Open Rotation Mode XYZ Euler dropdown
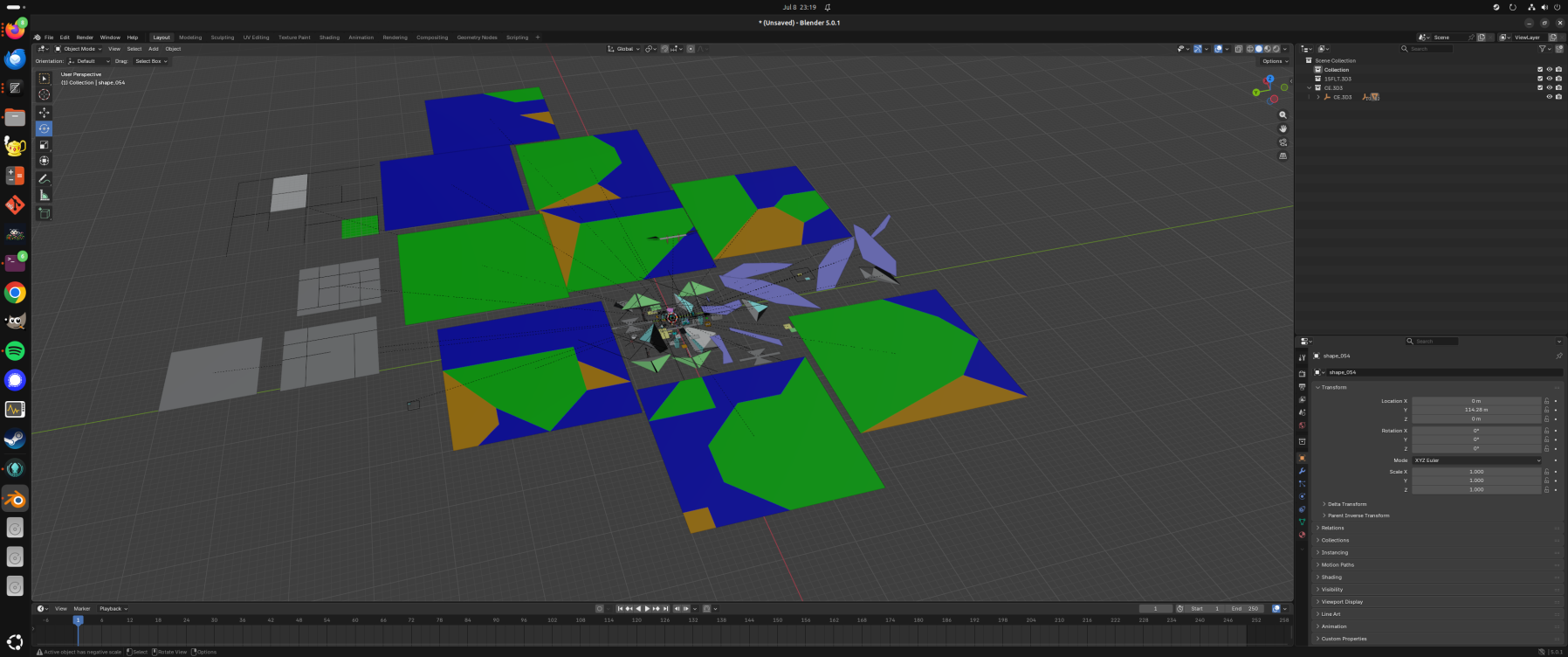 click(x=1477, y=460)
